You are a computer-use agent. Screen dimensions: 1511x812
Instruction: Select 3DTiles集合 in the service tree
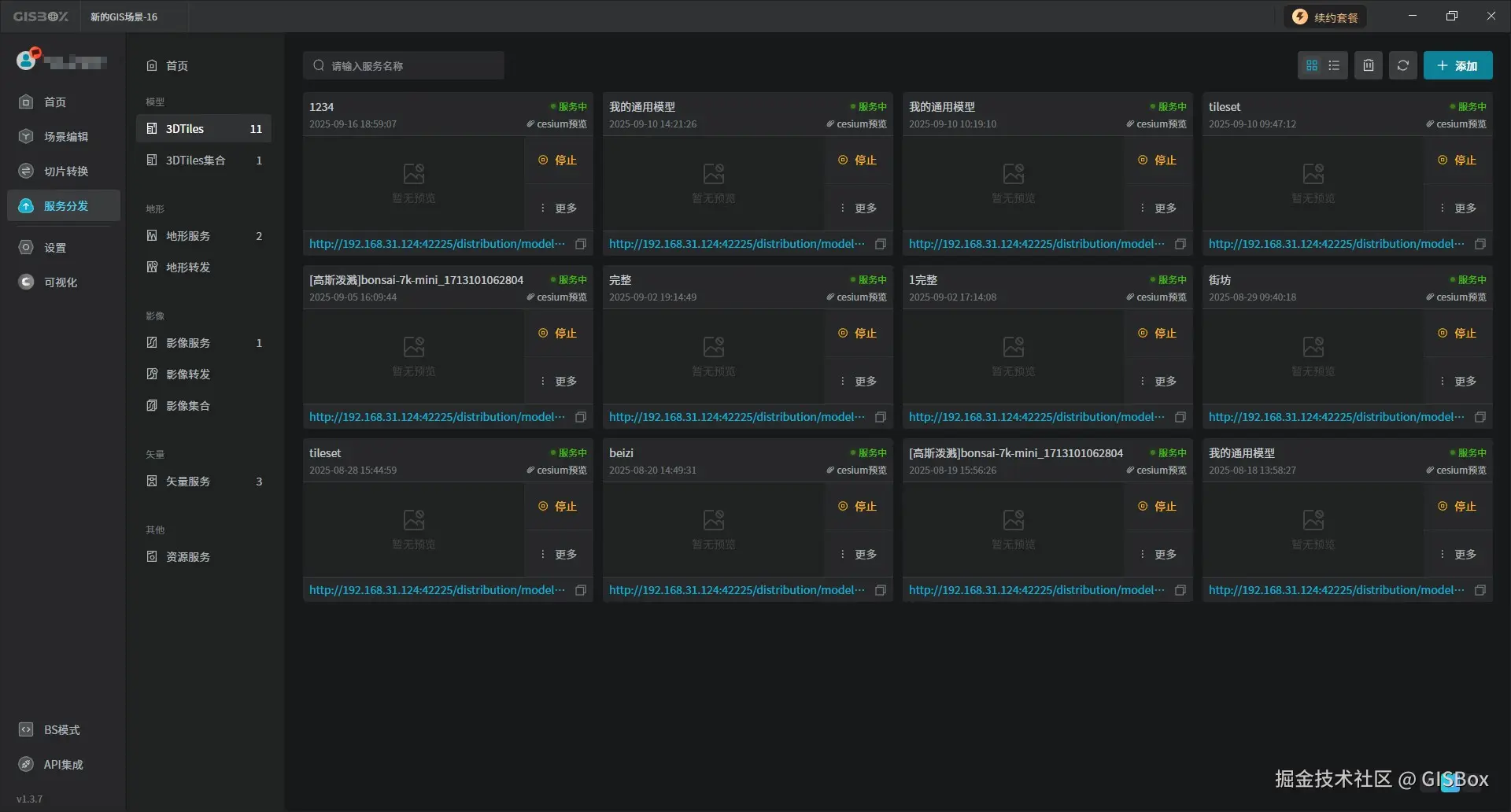pos(204,161)
